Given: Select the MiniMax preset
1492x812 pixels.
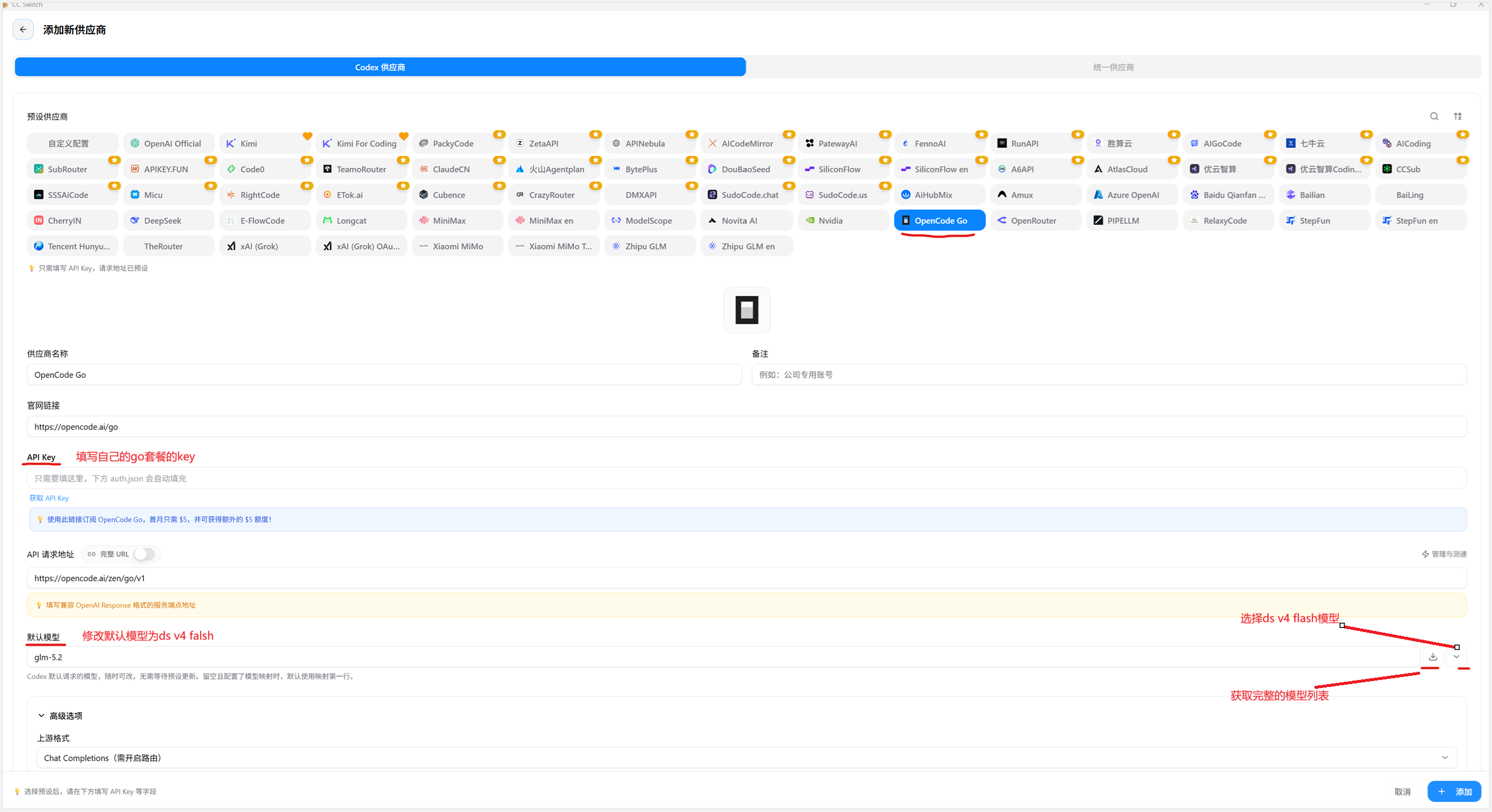Looking at the screenshot, I should (x=458, y=220).
